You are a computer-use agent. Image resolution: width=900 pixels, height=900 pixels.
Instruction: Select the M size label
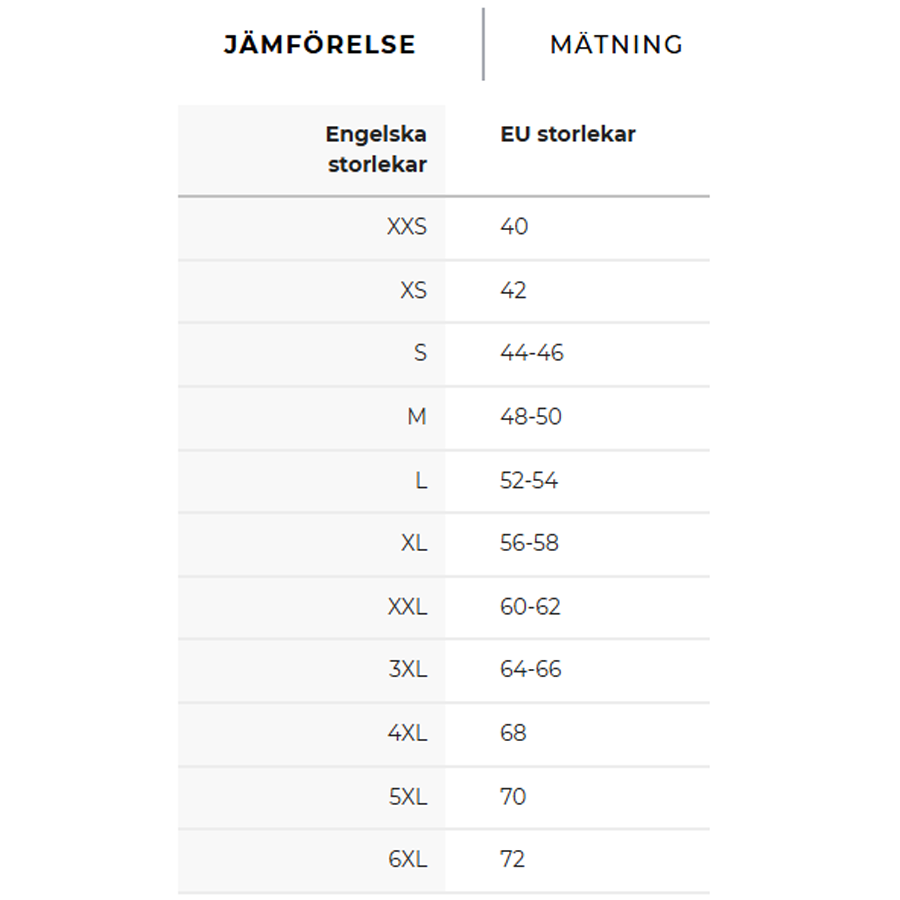tap(417, 416)
